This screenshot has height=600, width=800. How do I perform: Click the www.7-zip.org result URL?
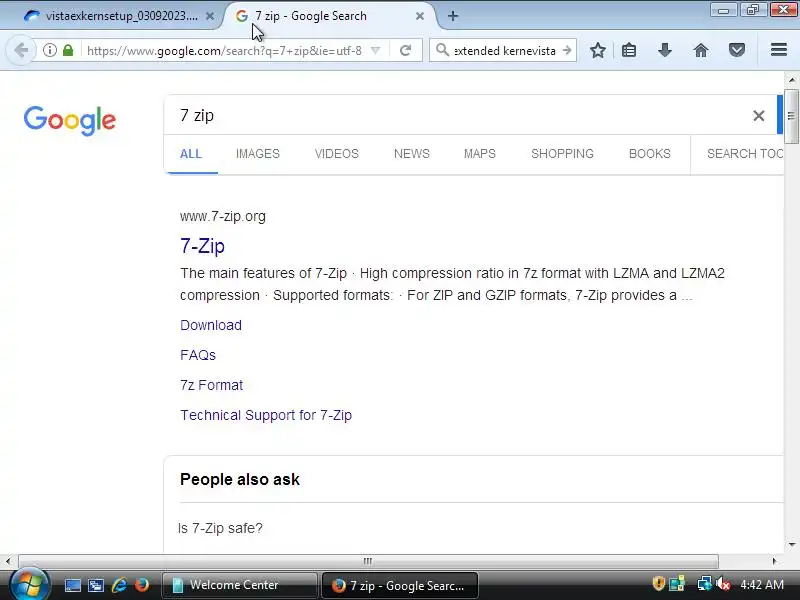[x=222, y=216]
